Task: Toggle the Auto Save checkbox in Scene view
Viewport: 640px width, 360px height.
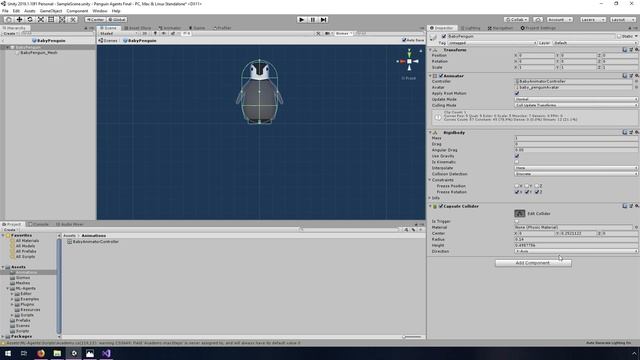Action: [x=404, y=40]
